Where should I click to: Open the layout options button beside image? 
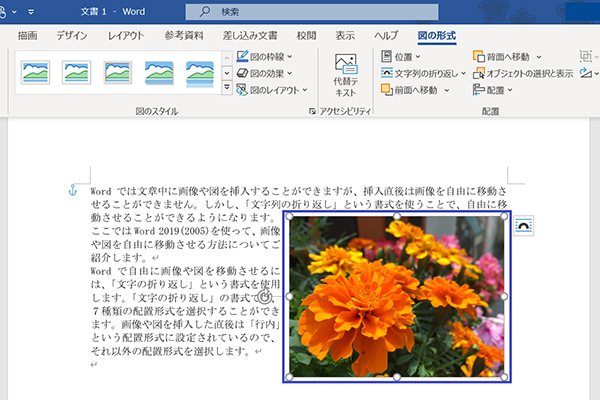tap(523, 225)
